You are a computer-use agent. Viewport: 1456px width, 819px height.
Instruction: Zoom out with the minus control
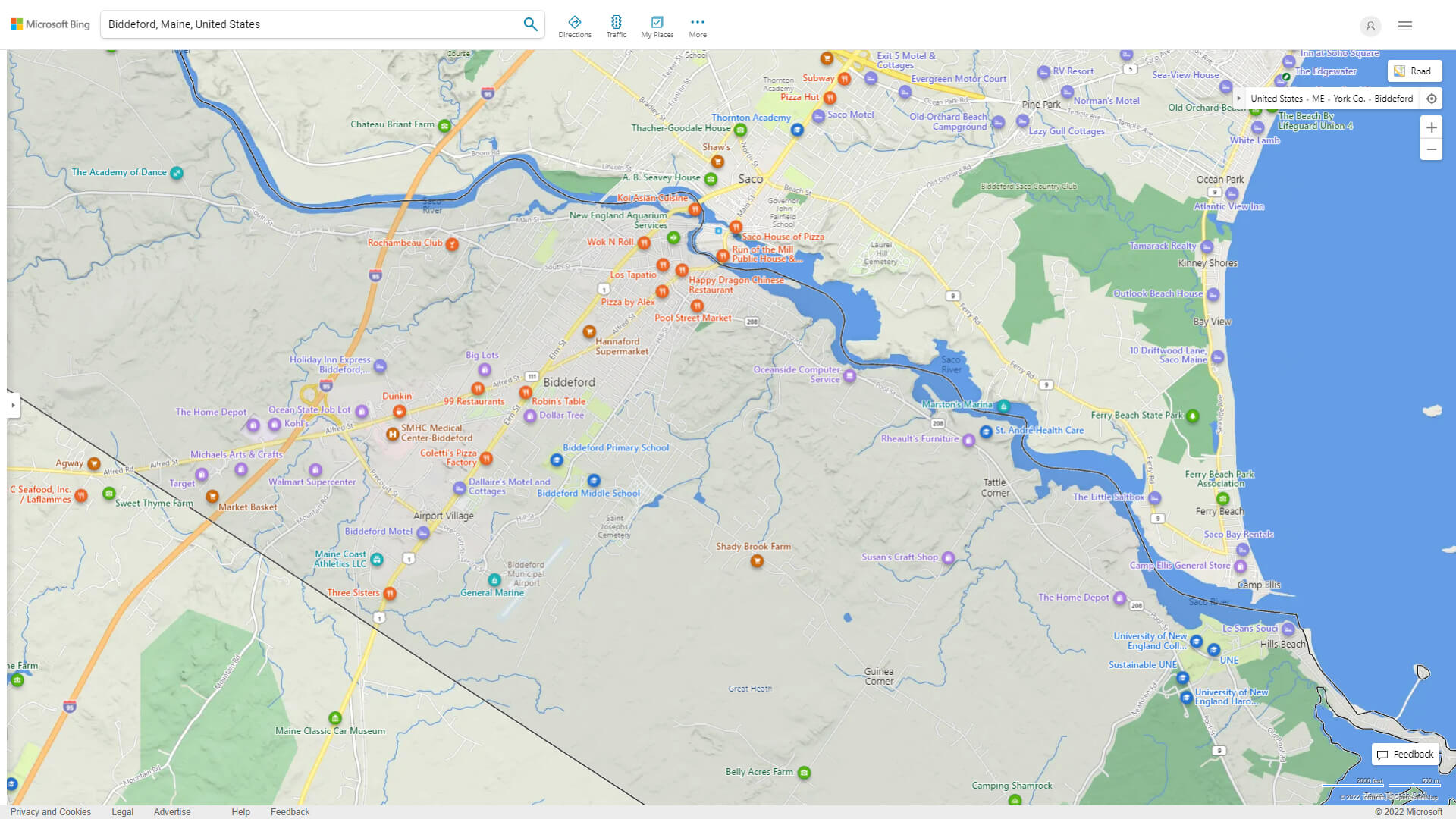pyautogui.click(x=1432, y=149)
